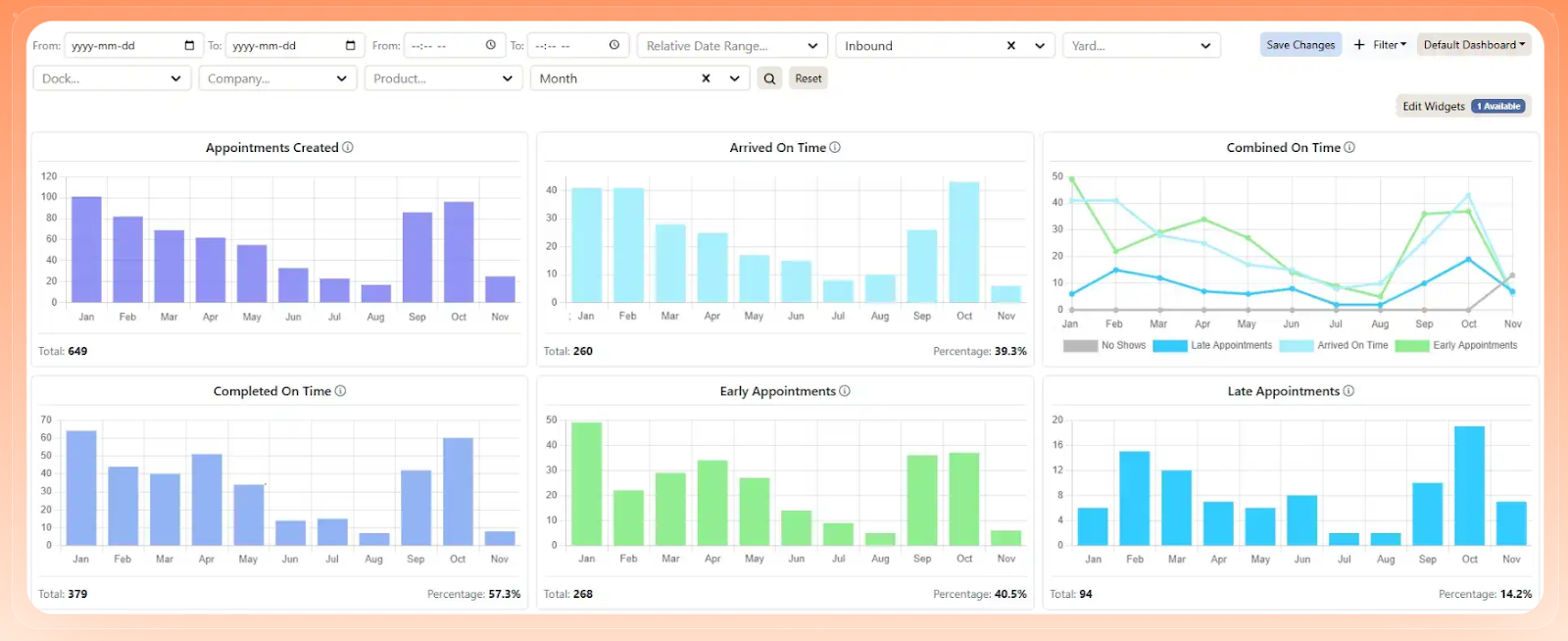Click 'Percentage: 14.2%' text

click(1486, 594)
